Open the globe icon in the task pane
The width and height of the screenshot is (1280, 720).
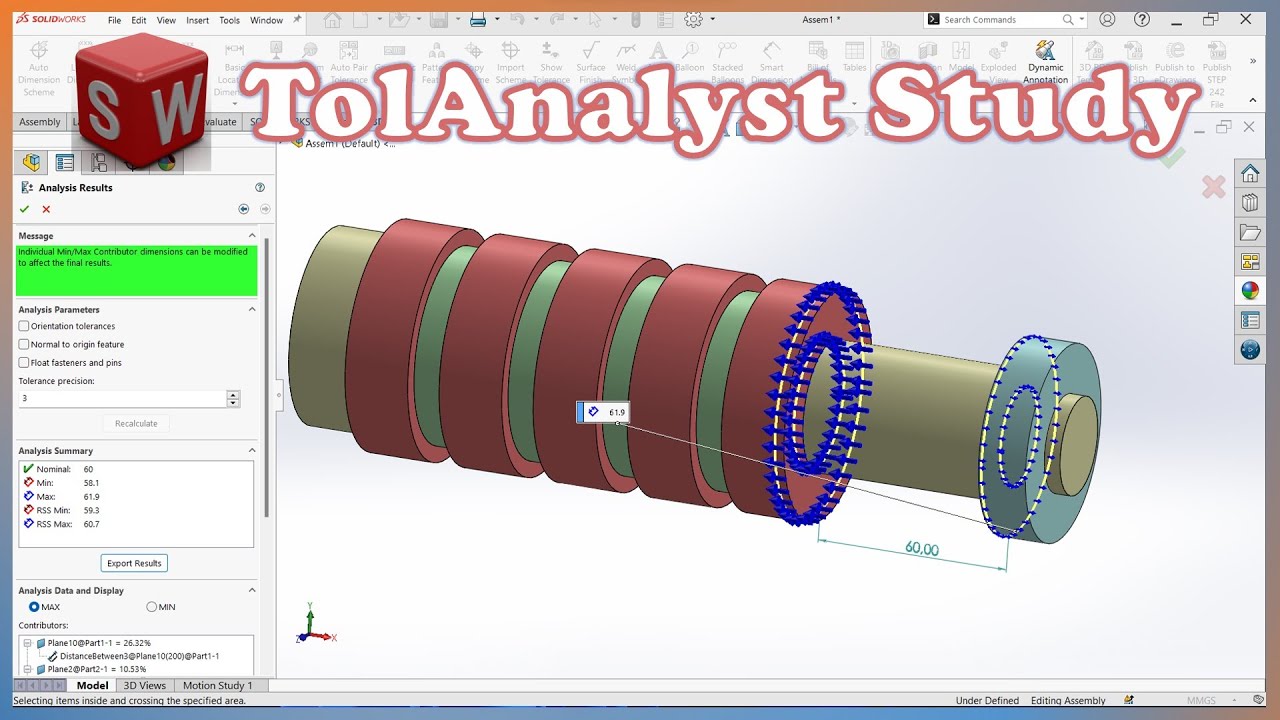[1250, 349]
